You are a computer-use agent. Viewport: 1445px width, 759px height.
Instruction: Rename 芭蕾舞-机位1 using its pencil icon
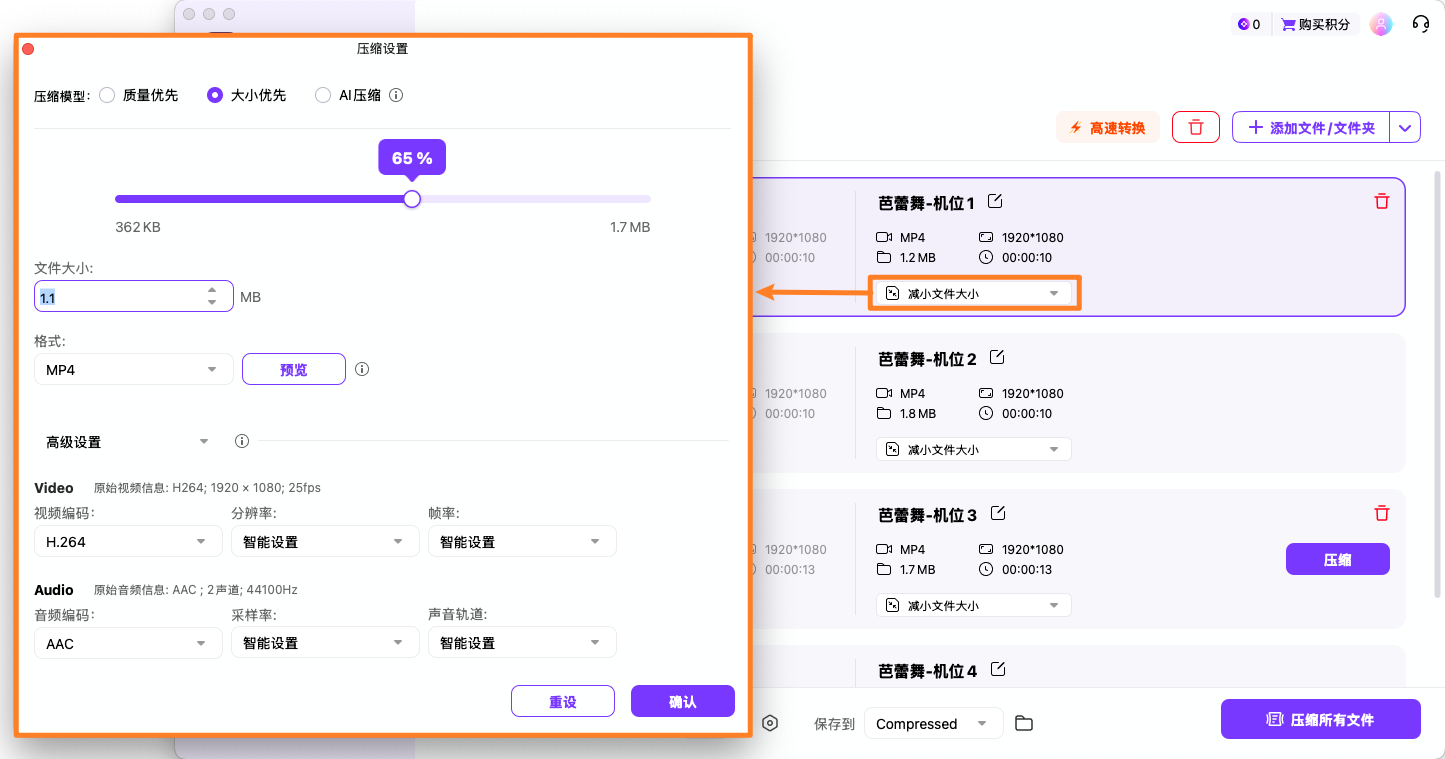tap(995, 201)
